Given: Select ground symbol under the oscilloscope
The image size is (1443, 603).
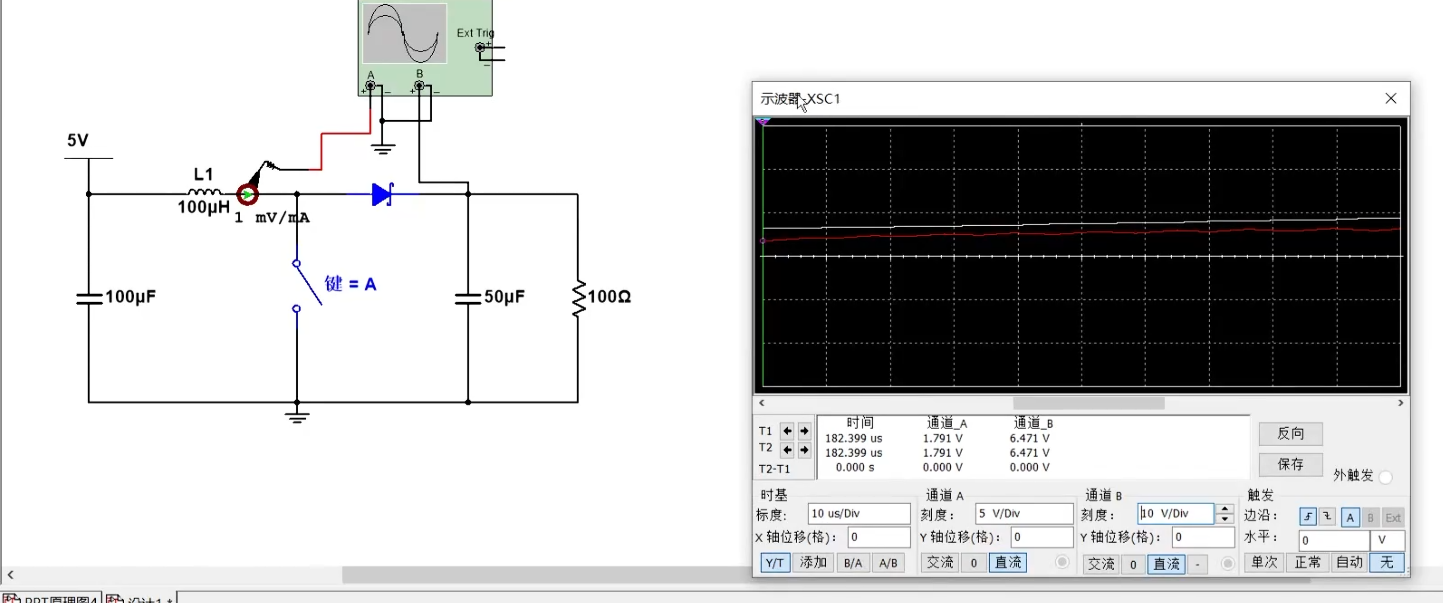Looking at the screenshot, I should tap(383, 150).
